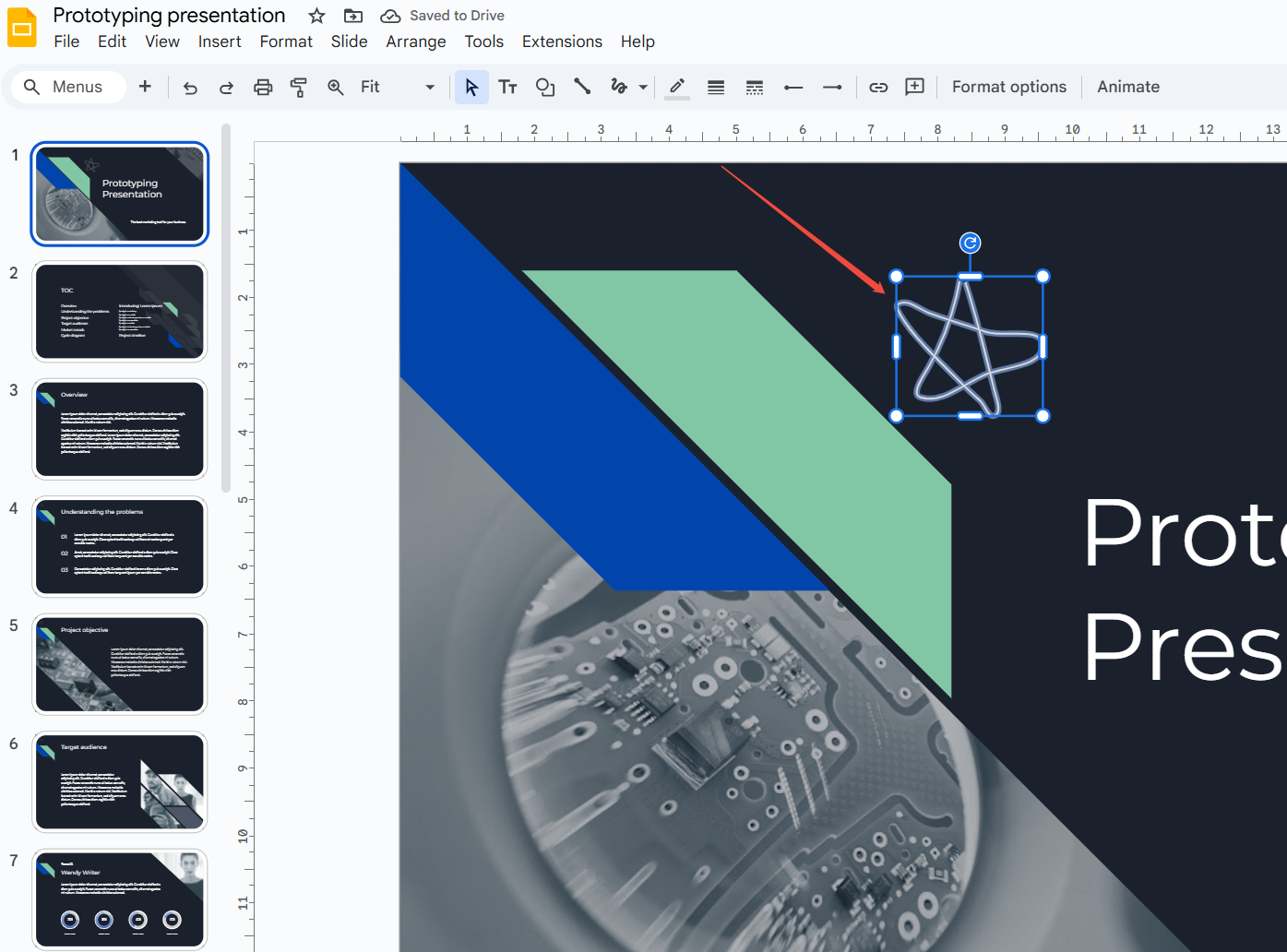Click the Add comment icon
This screenshot has width=1287, height=952.
[914, 86]
